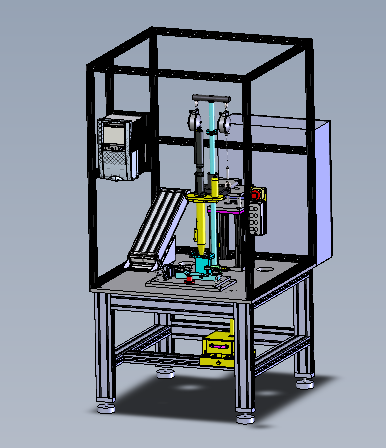The height and width of the screenshot is (448, 386).
Task: Select the dark T-bar hanger at column top
Action: click(x=211, y=98)
